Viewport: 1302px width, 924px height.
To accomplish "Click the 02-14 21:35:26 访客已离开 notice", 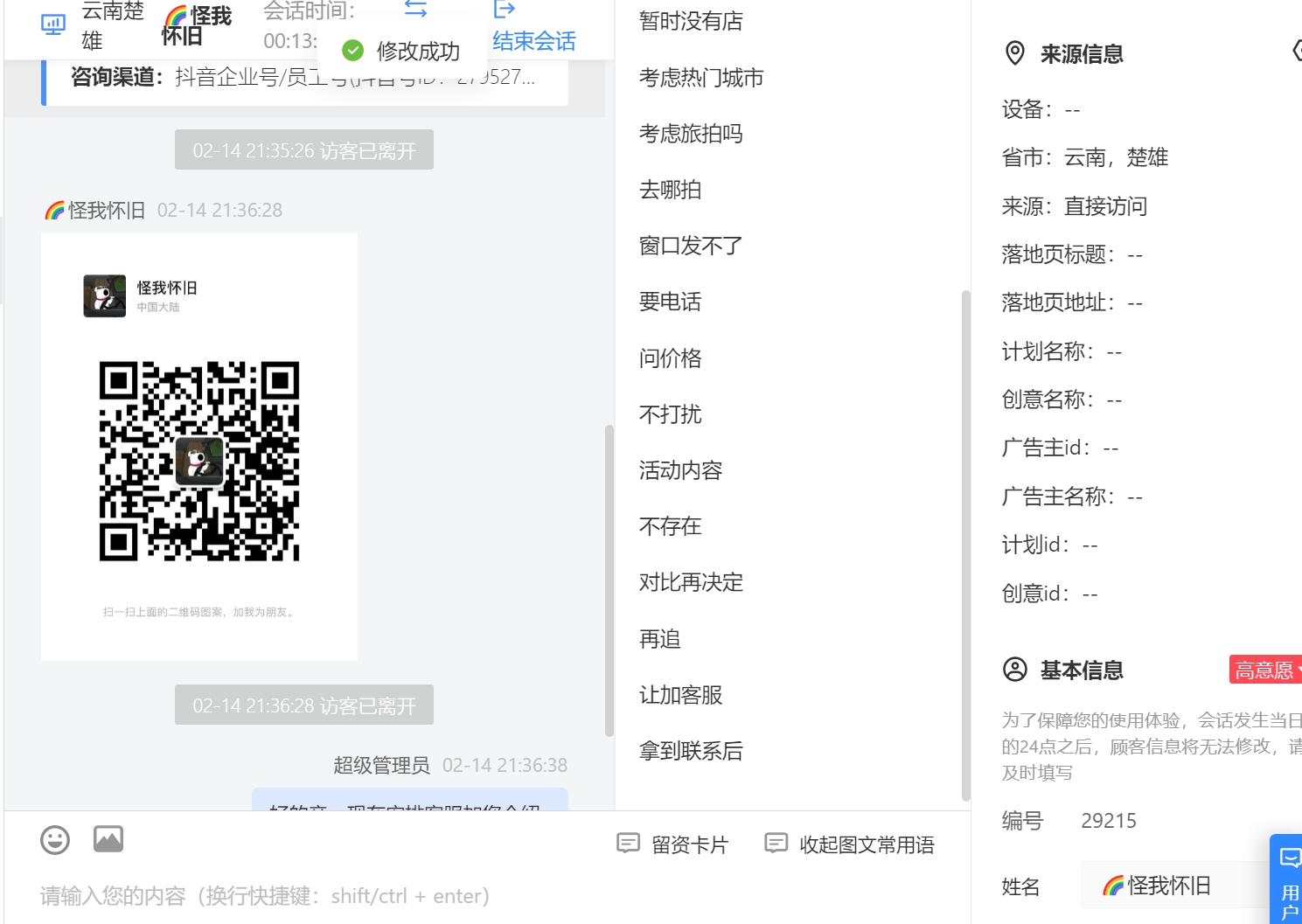I will pyautogui.click(x=304, y=149).
